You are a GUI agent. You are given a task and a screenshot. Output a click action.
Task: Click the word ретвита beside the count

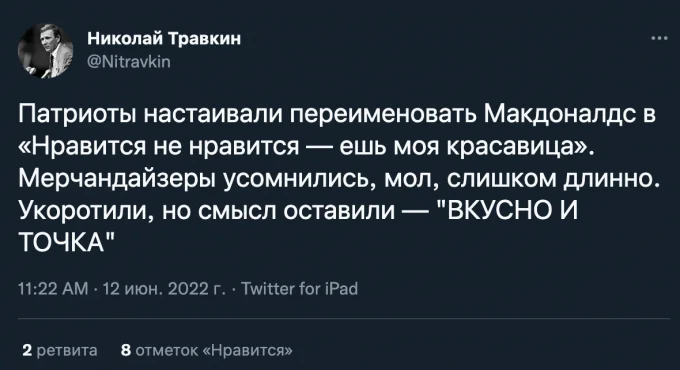[67, 350]
